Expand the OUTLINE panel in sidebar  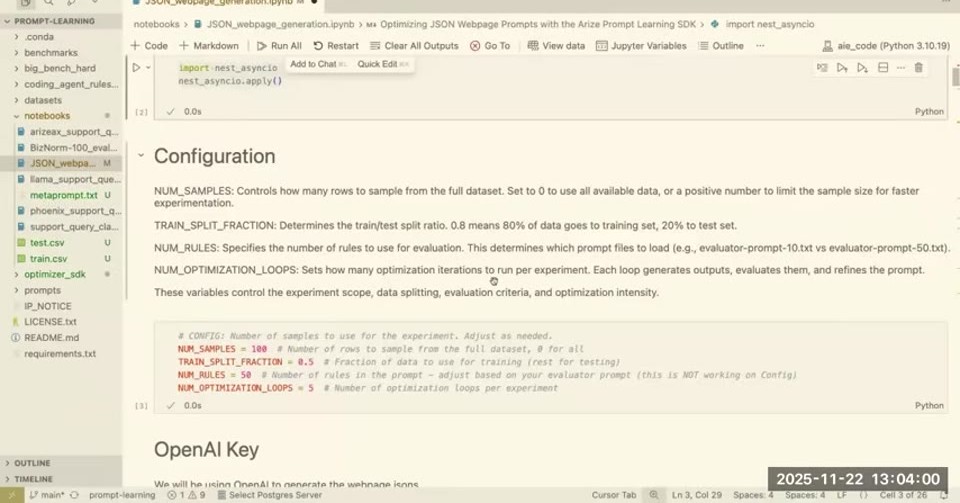[32, 463]
